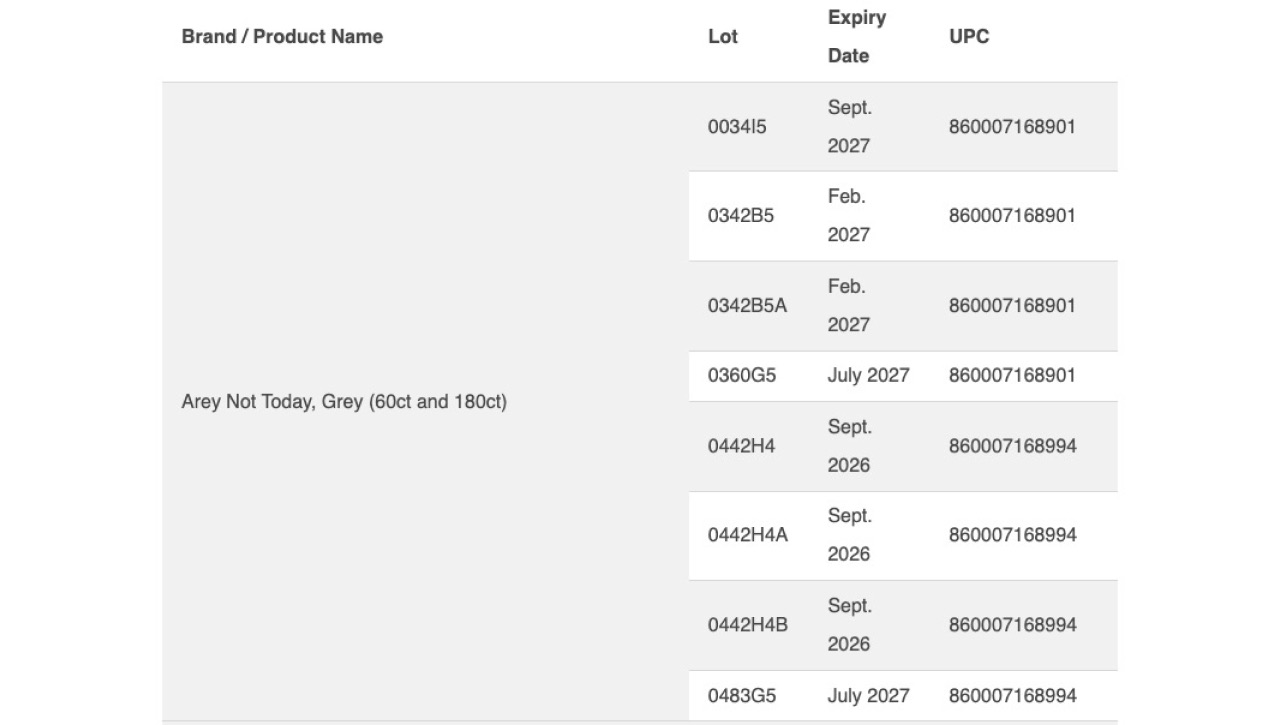Click the UPC in the 0483G5 row
1280x725 pixels.
tap(1013, 696)
